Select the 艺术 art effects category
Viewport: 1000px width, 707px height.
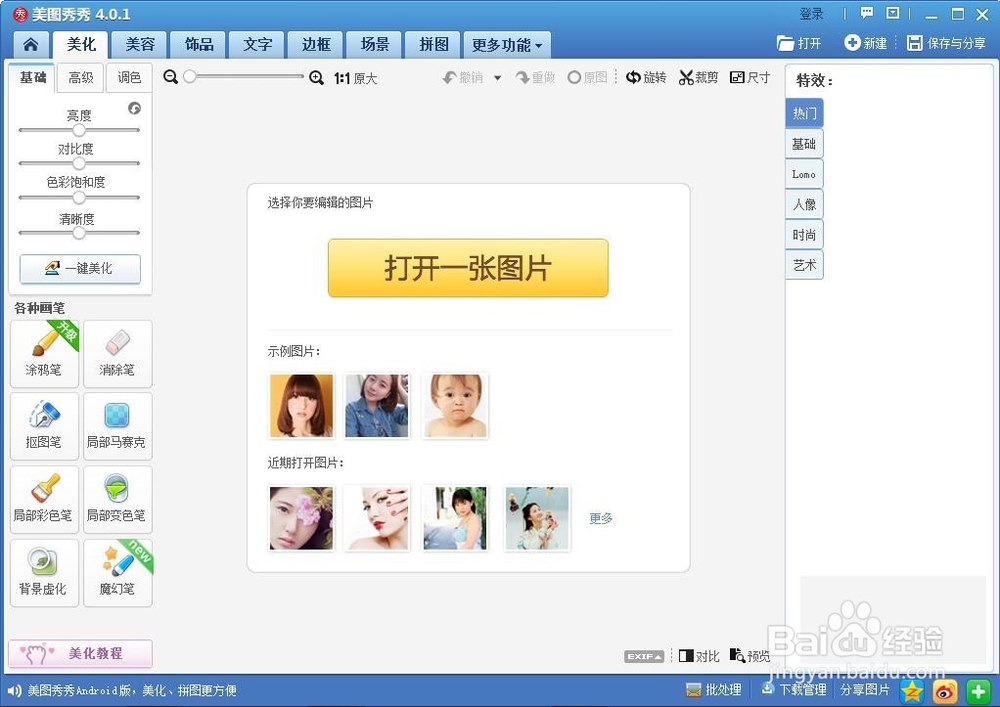[x=804, y=265]
